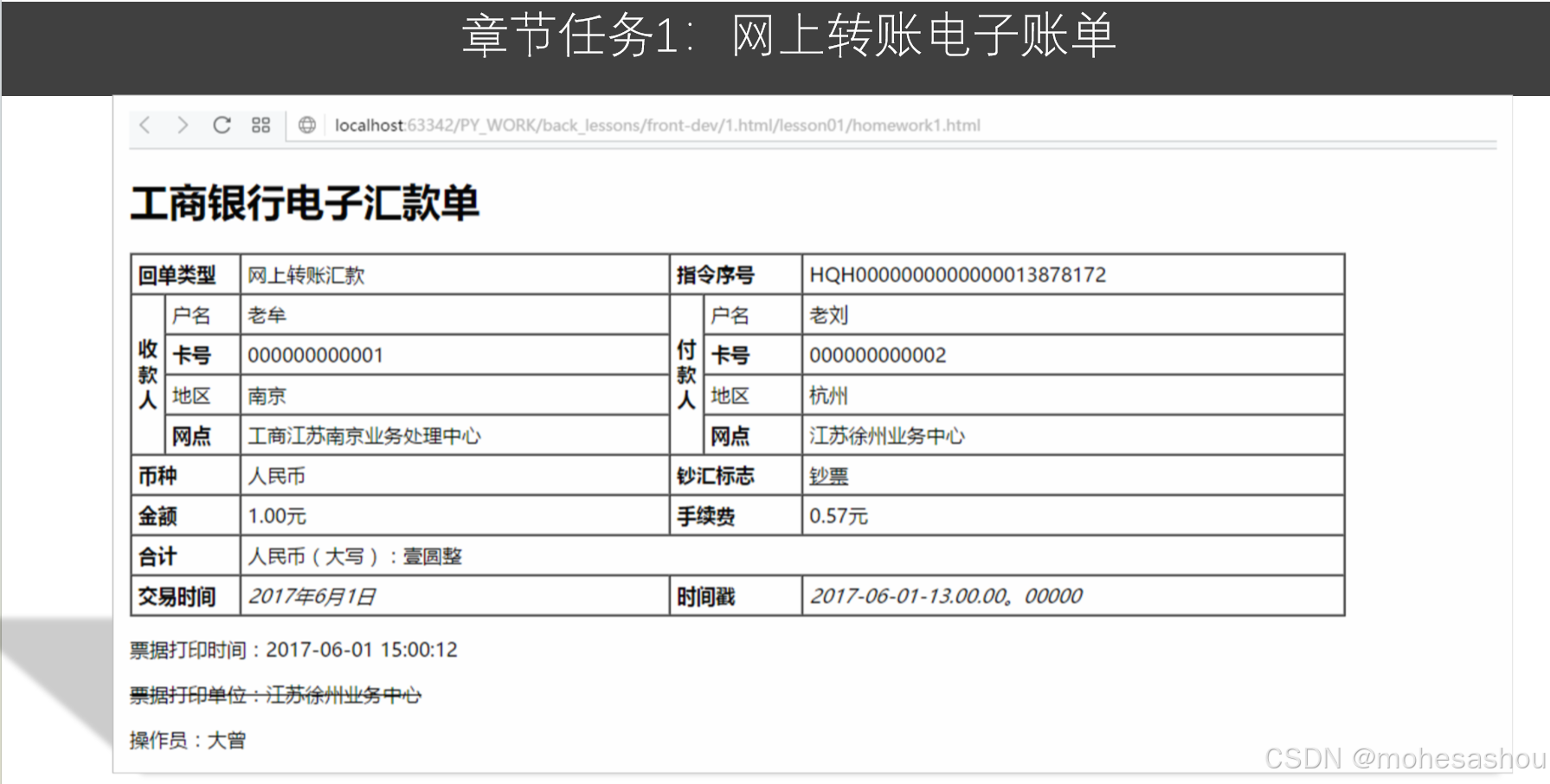
Task: Click the 杭州 region cell
Action: (1073, 395)
